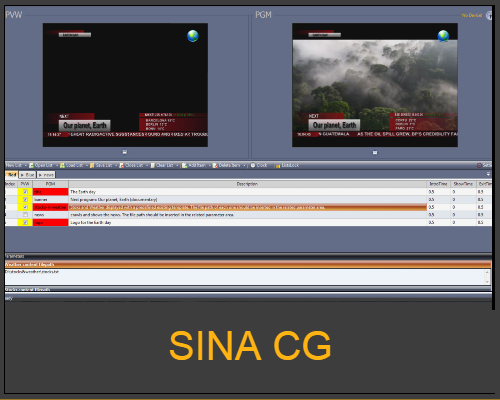Select the highlighted stocks-n-weather description row
The width and height of the screenshot is (500, 400).
click(247, 207)
